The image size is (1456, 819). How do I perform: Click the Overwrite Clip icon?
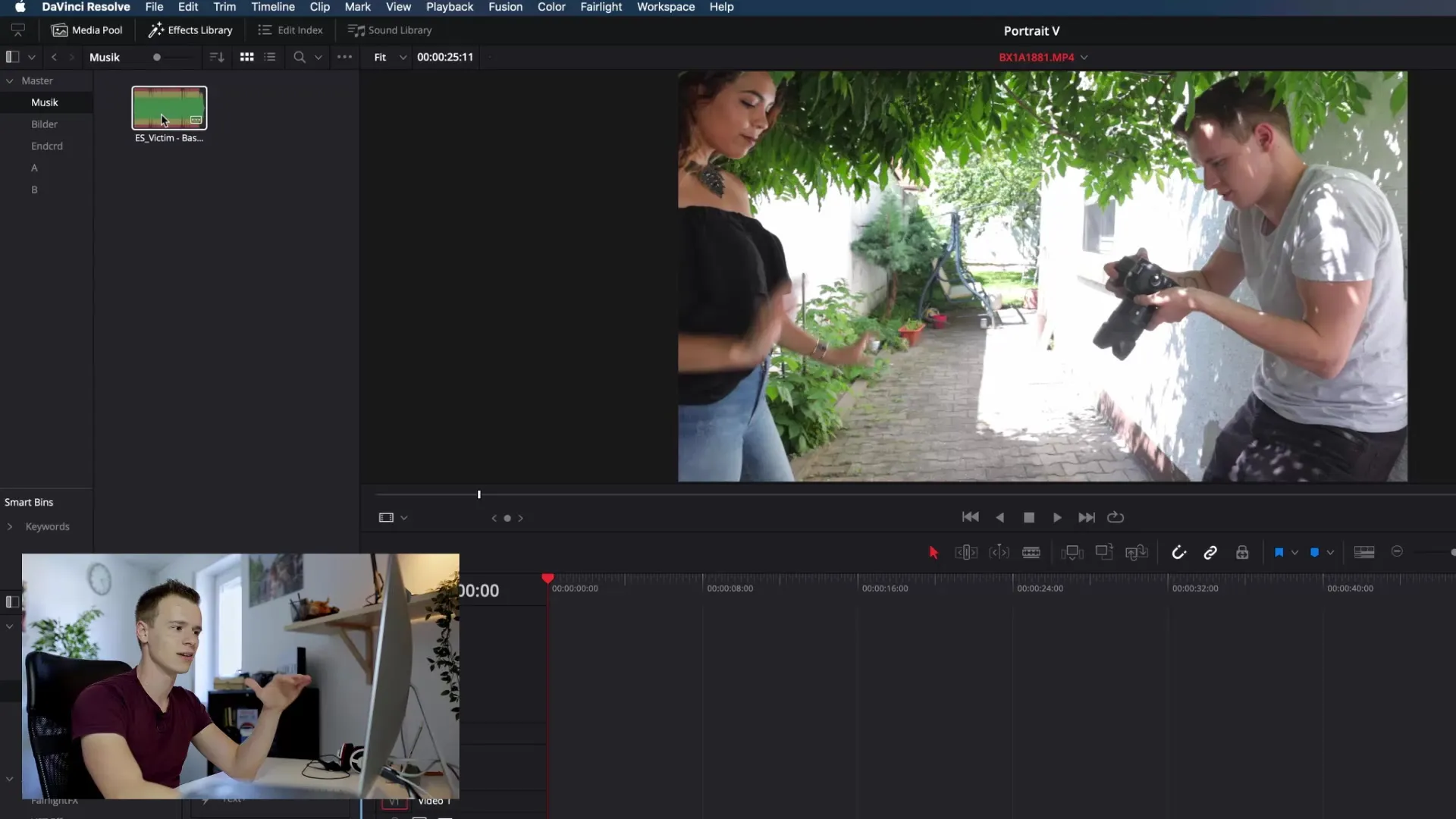click(x=1104, y=552)
